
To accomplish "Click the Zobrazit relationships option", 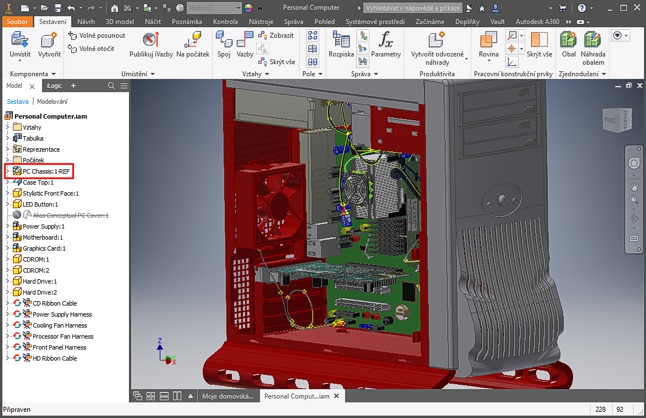I will (x=275, y=34).
